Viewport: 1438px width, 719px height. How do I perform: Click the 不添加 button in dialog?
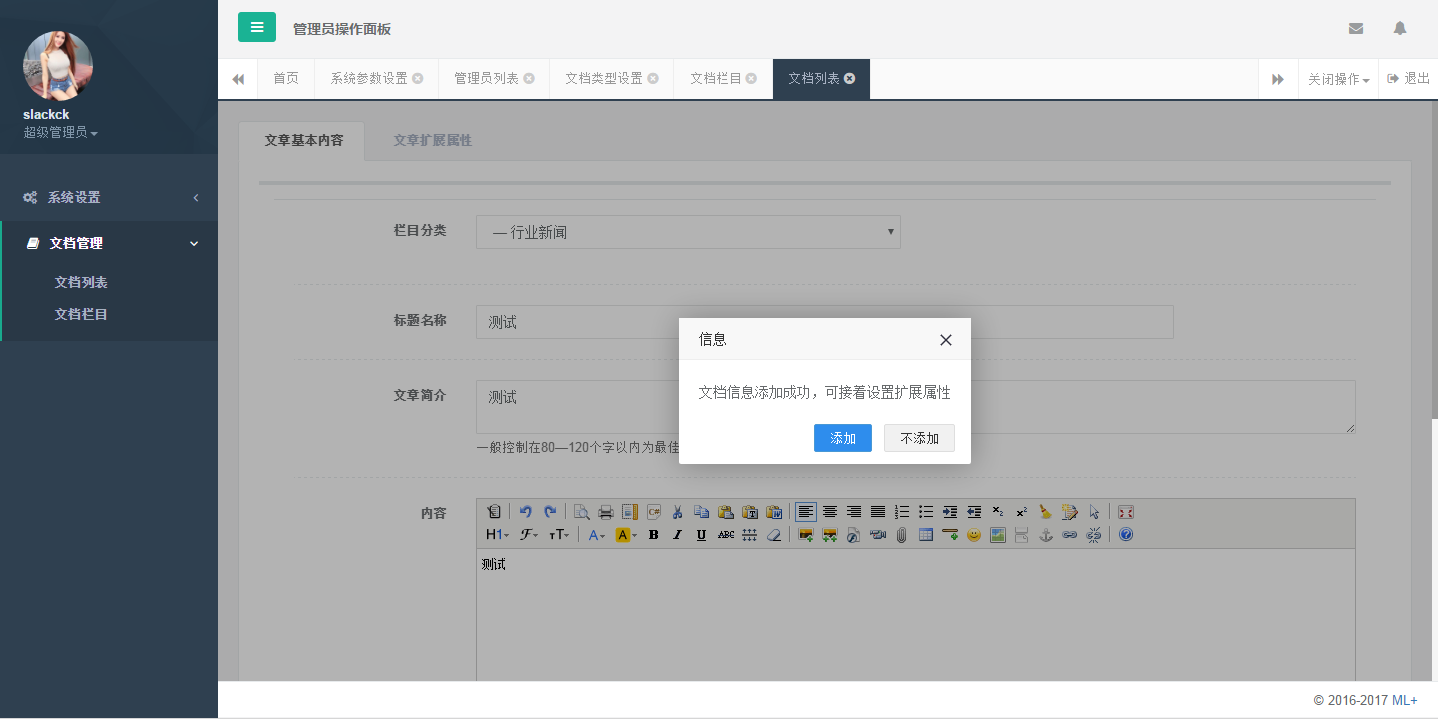(919, 438)
